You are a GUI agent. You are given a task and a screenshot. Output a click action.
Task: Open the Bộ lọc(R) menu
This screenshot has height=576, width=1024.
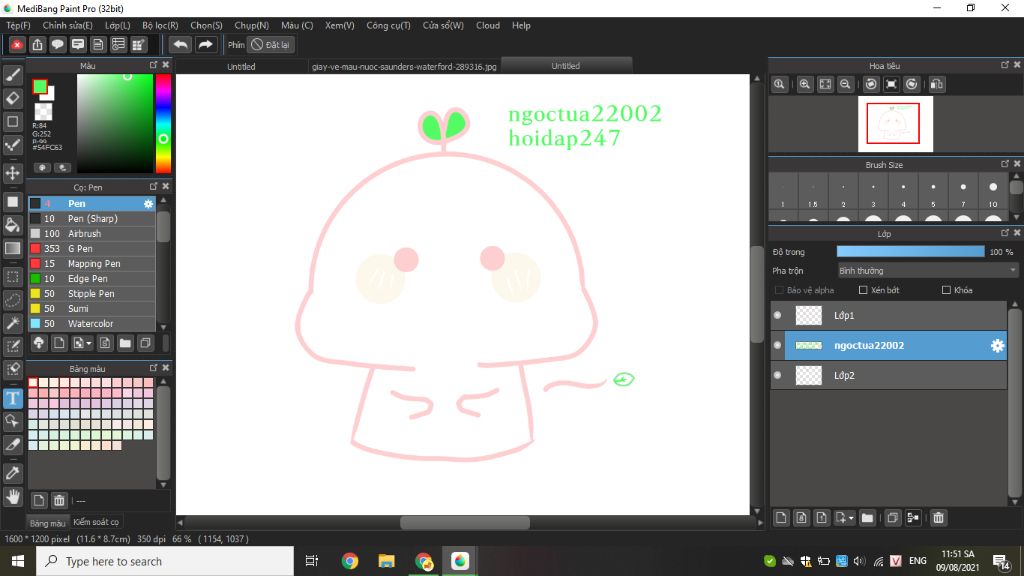click(160, 25)
